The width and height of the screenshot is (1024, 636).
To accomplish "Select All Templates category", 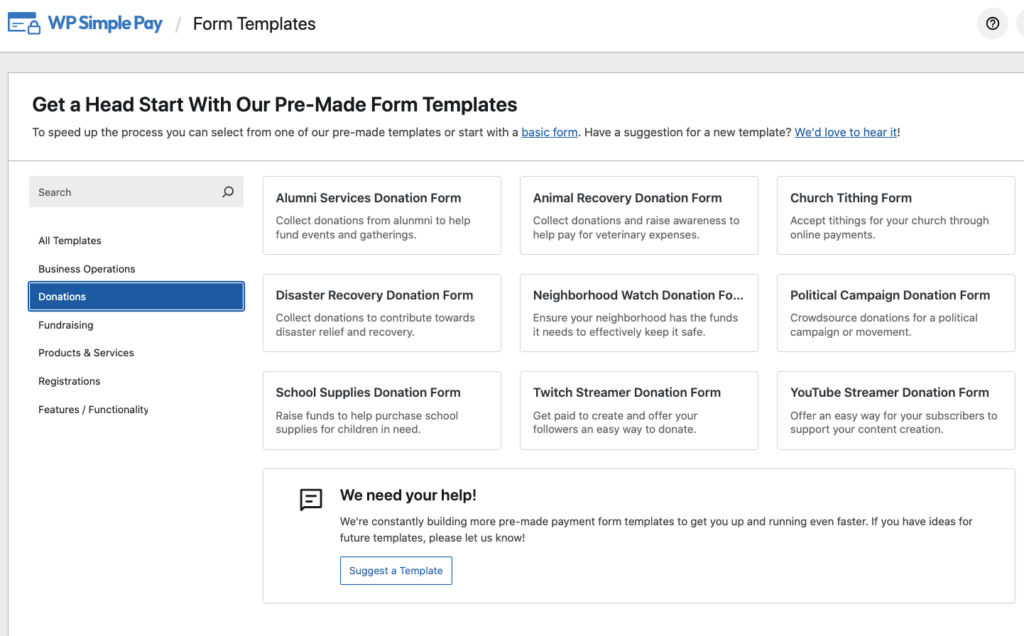I will tap(70, 241).
